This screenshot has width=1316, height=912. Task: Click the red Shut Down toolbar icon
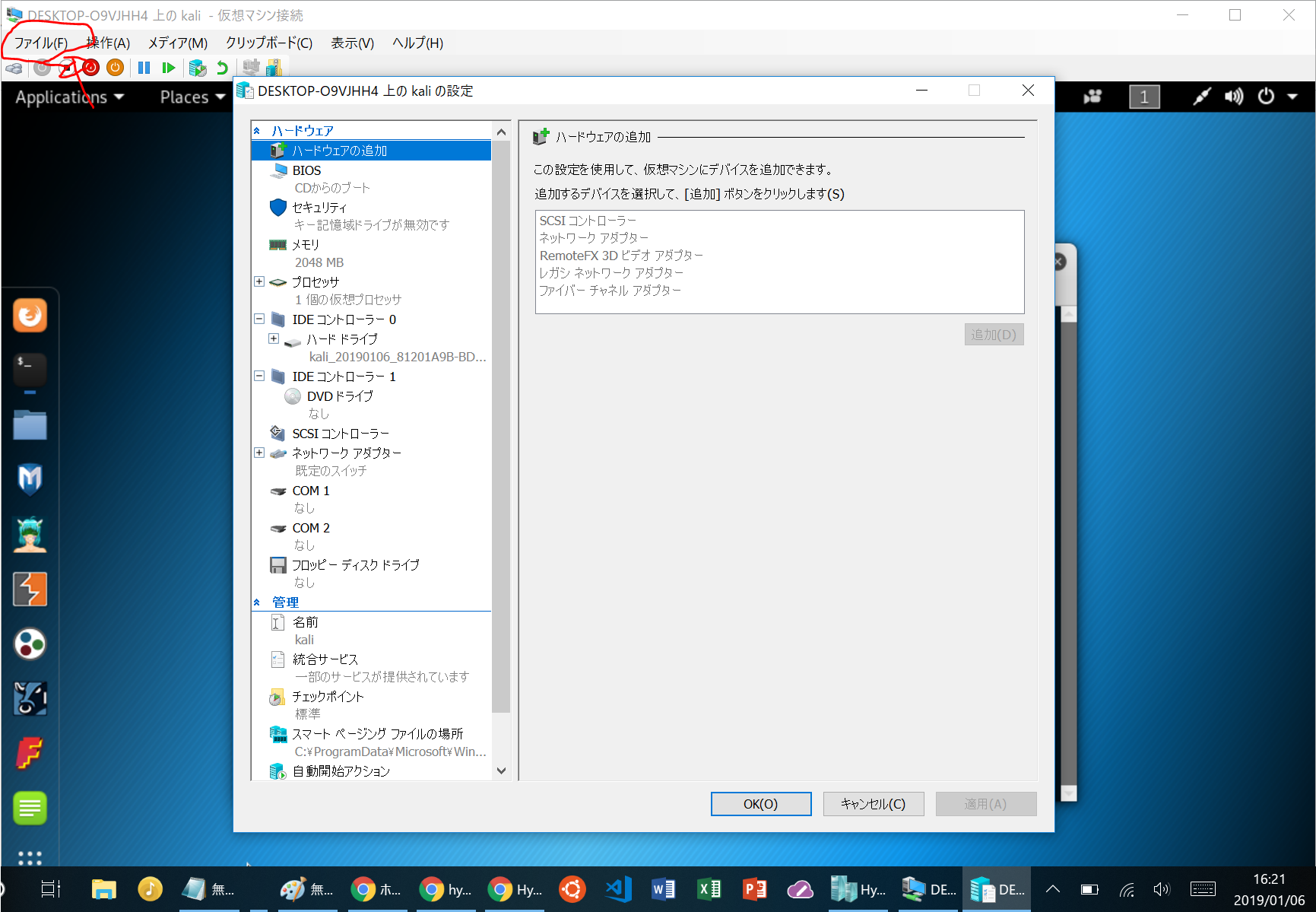coord(91,68)
